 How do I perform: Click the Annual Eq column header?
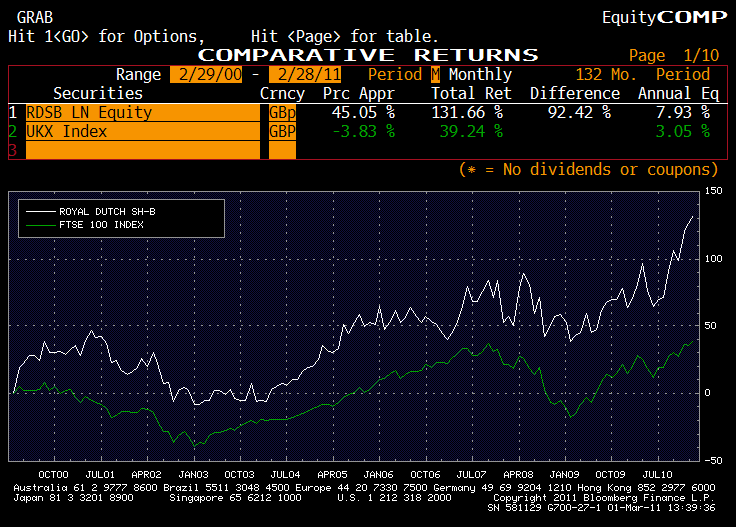pyautogui.click(x=678, y=94)
